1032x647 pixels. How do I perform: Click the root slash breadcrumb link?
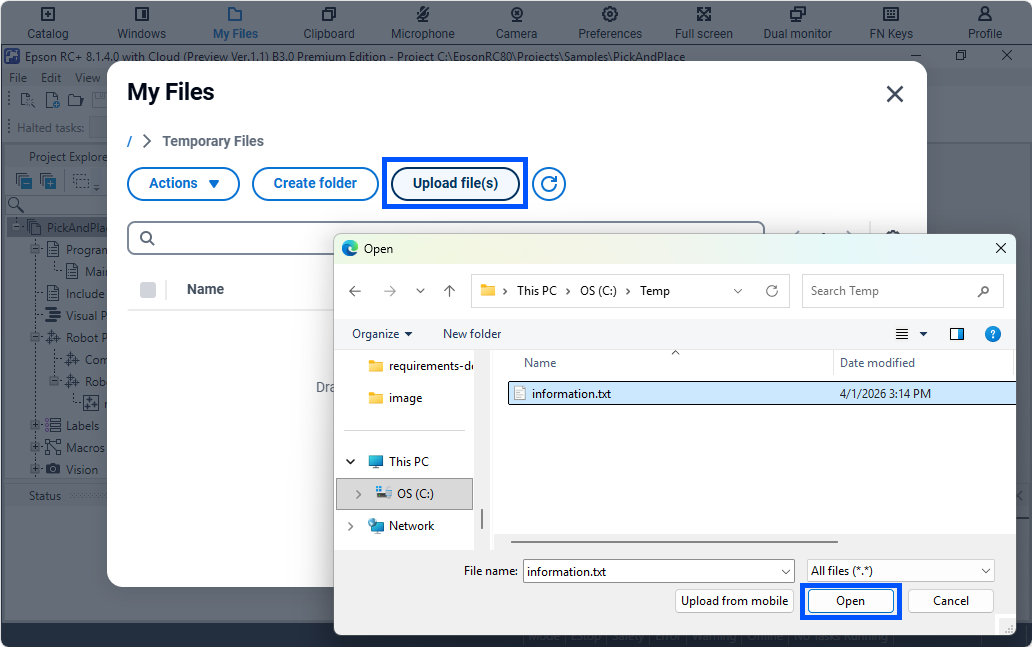coord(130,142)
